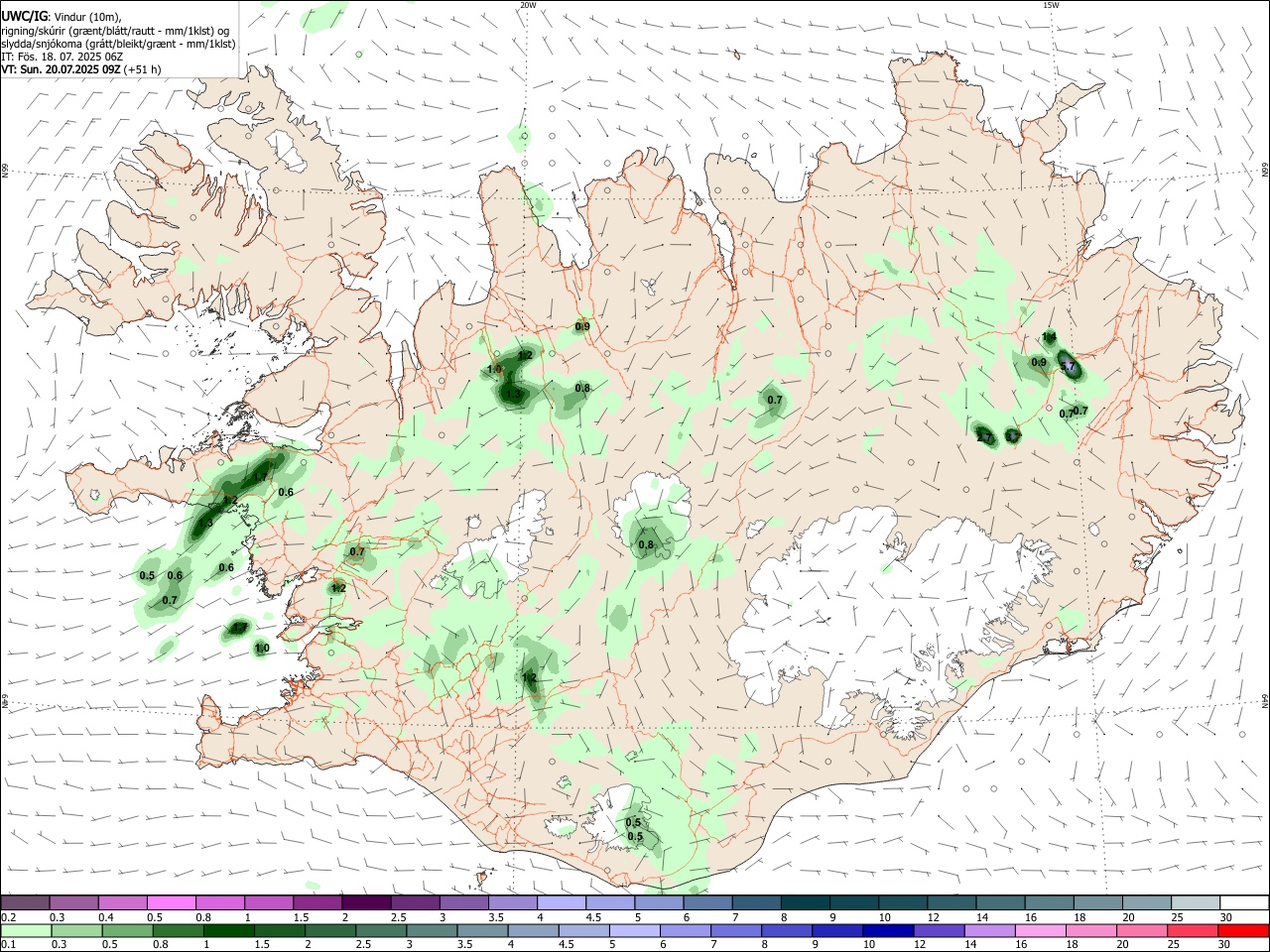Select the red 30 swatch in bottom legend row
This screenshot has width=1270, height=952.
pos(1242,931)
